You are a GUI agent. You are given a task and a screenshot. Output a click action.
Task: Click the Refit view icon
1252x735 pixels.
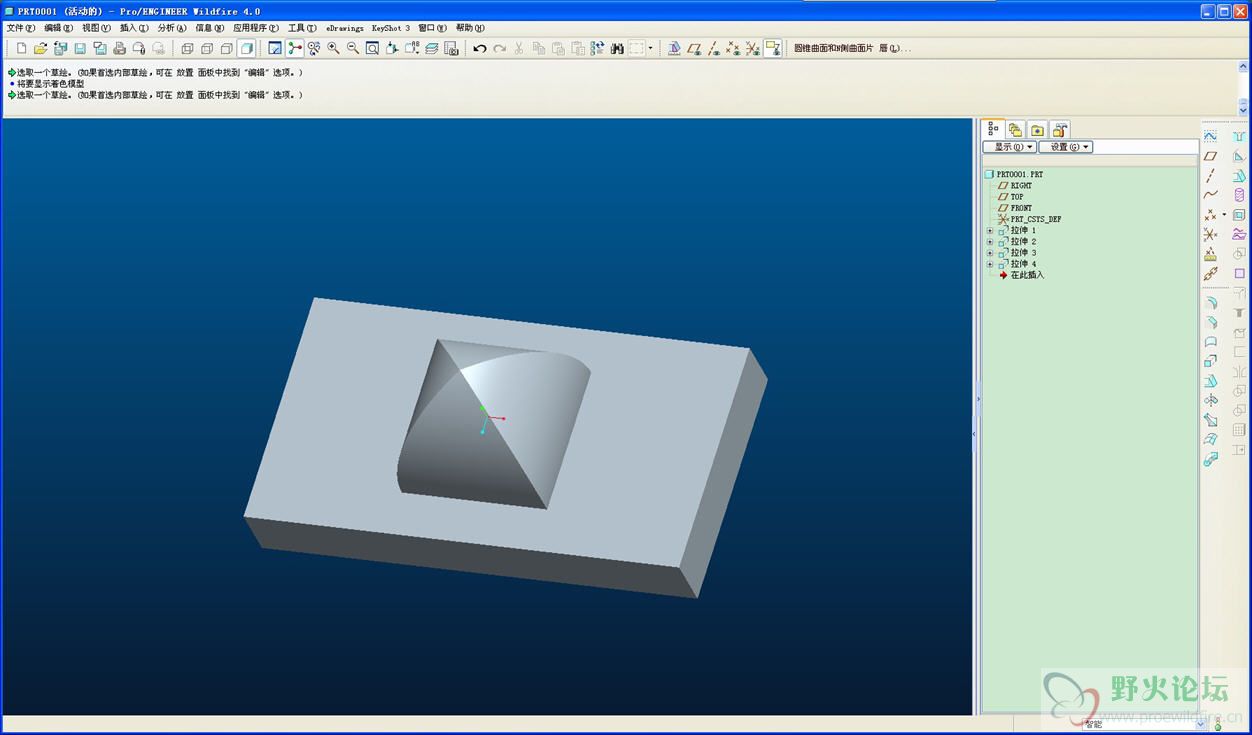tap(372, 48)
